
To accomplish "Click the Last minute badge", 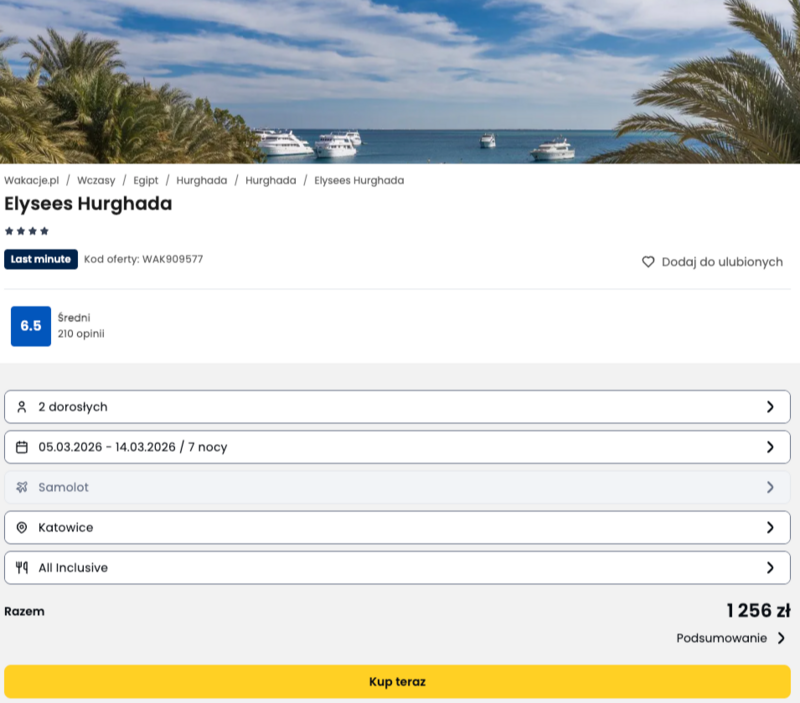I will tap(41, 259).
